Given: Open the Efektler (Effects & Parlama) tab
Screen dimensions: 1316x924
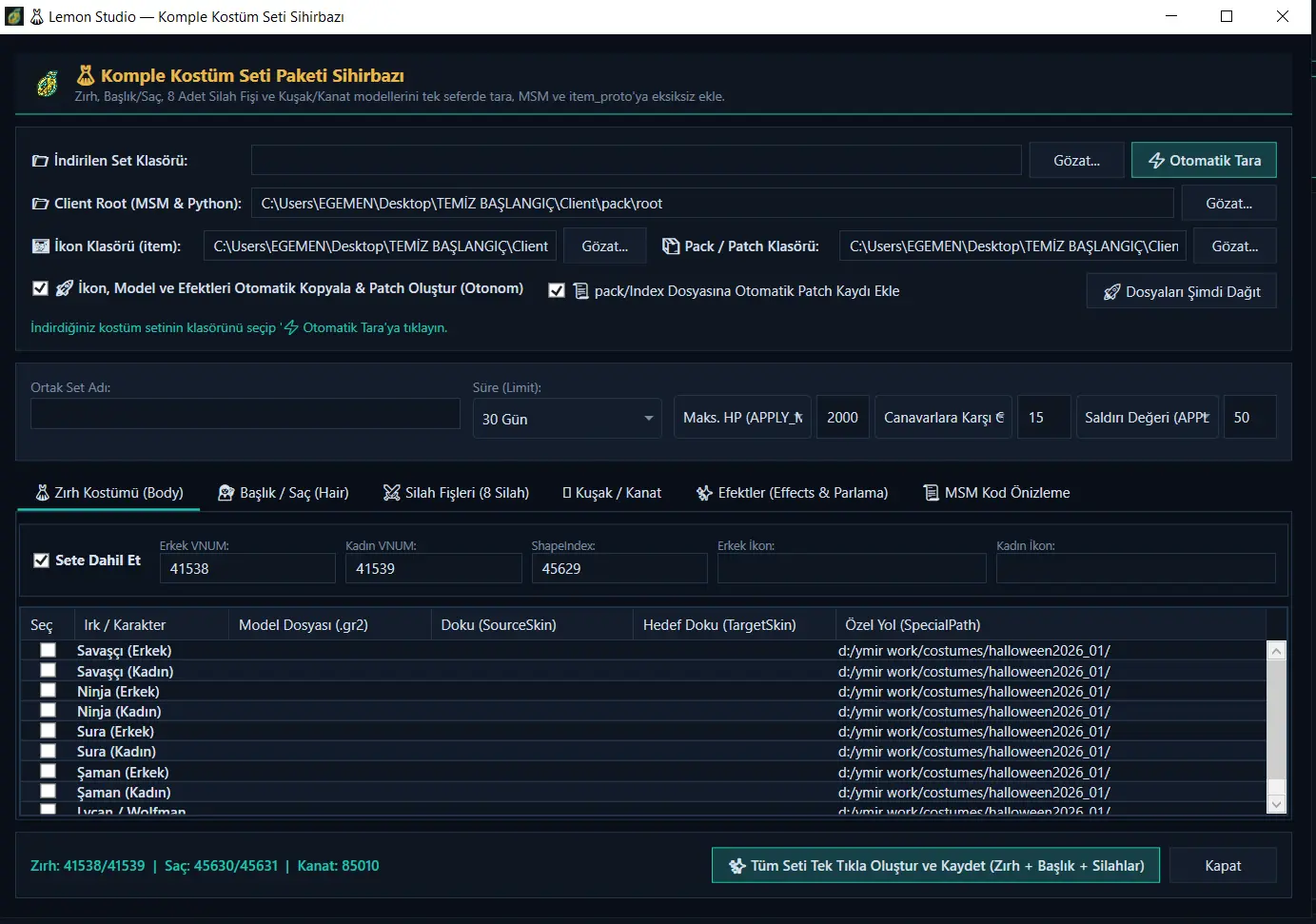Looking at the screenshot, I should click(792, 493).
